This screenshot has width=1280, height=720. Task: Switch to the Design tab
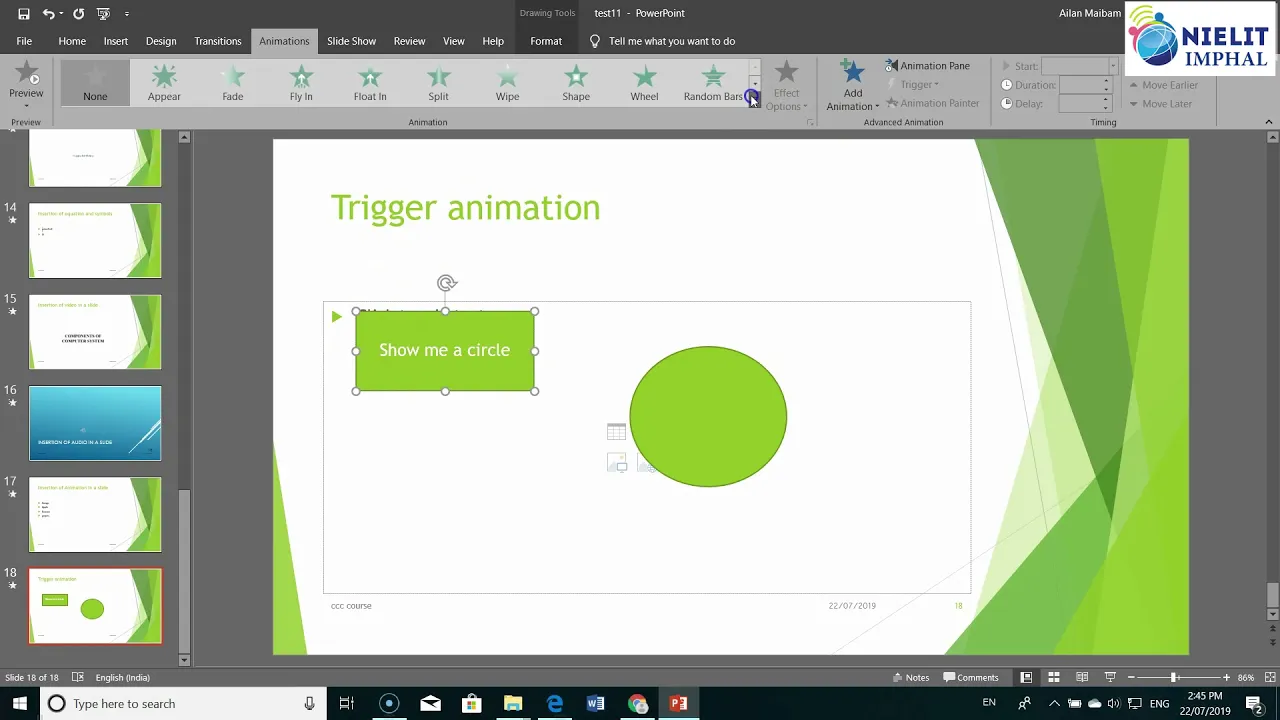[x=161, y=41]
